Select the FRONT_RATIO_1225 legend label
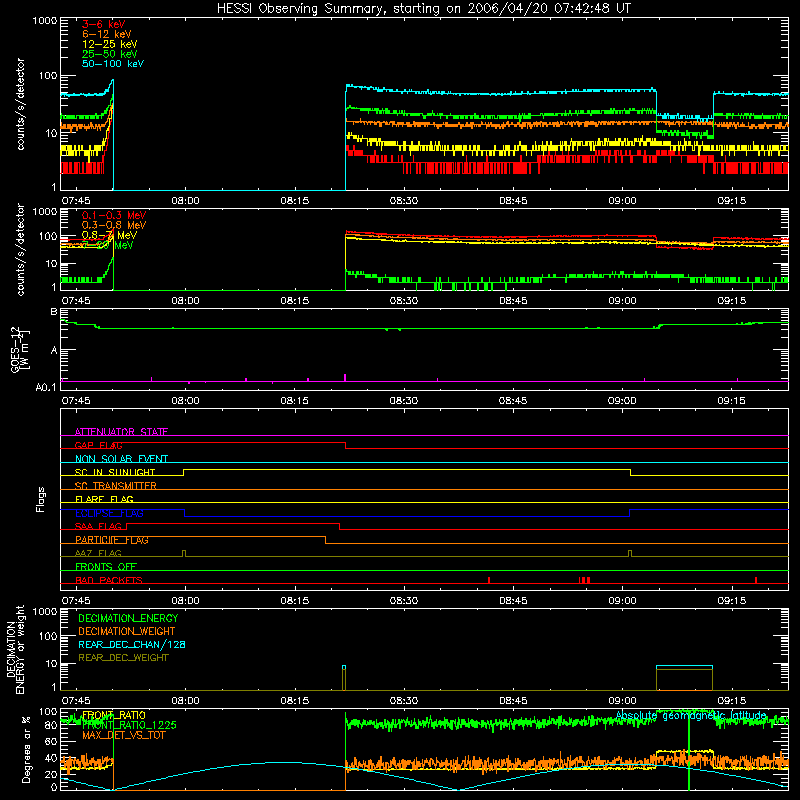Screen dimensions: 800x800 point(129,726)
